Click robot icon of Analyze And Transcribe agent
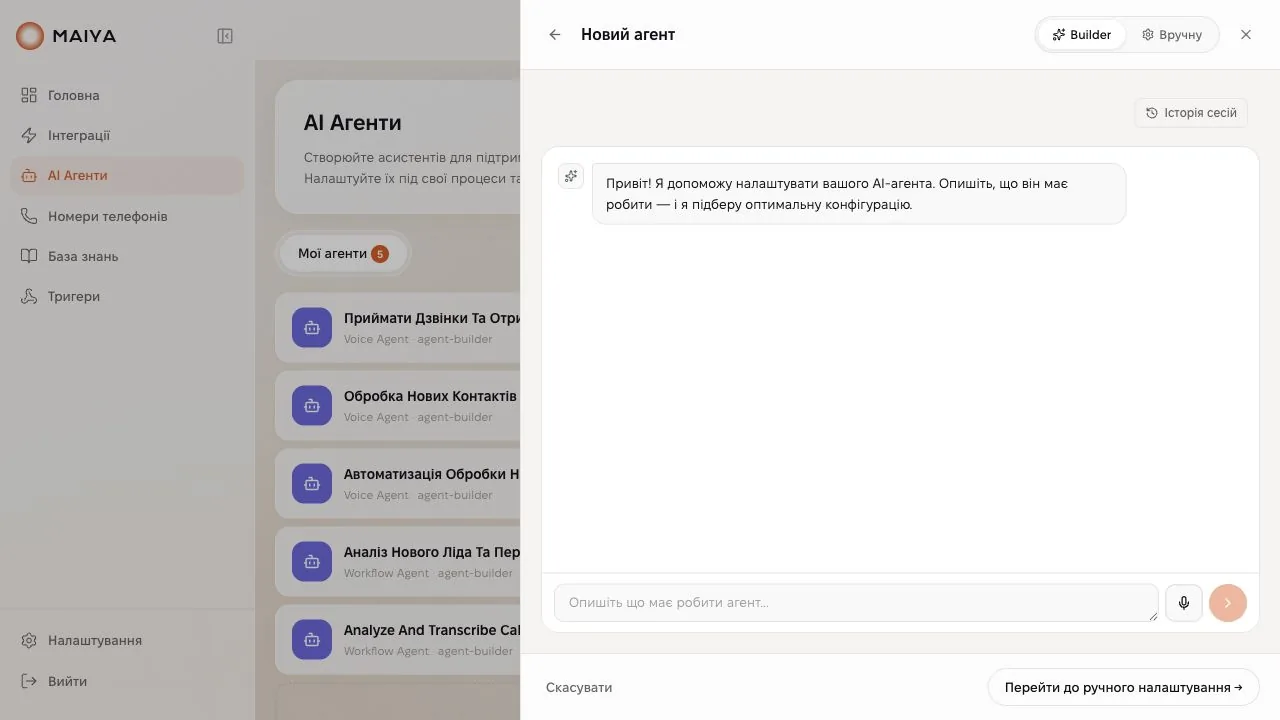Viewport: 1280px width, 720px height. (x=312, y=640)
